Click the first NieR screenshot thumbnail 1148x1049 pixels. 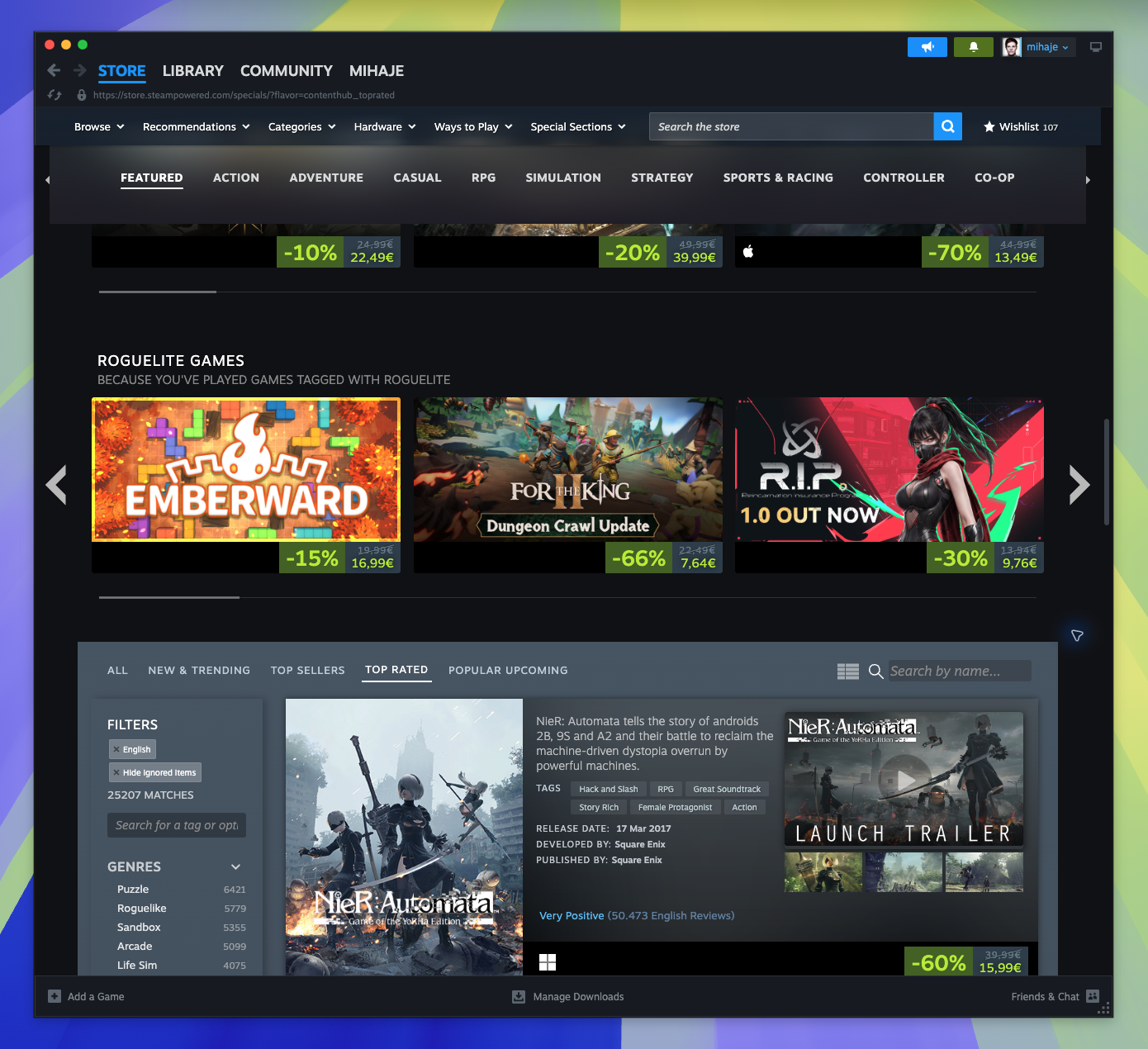(823, 872)
